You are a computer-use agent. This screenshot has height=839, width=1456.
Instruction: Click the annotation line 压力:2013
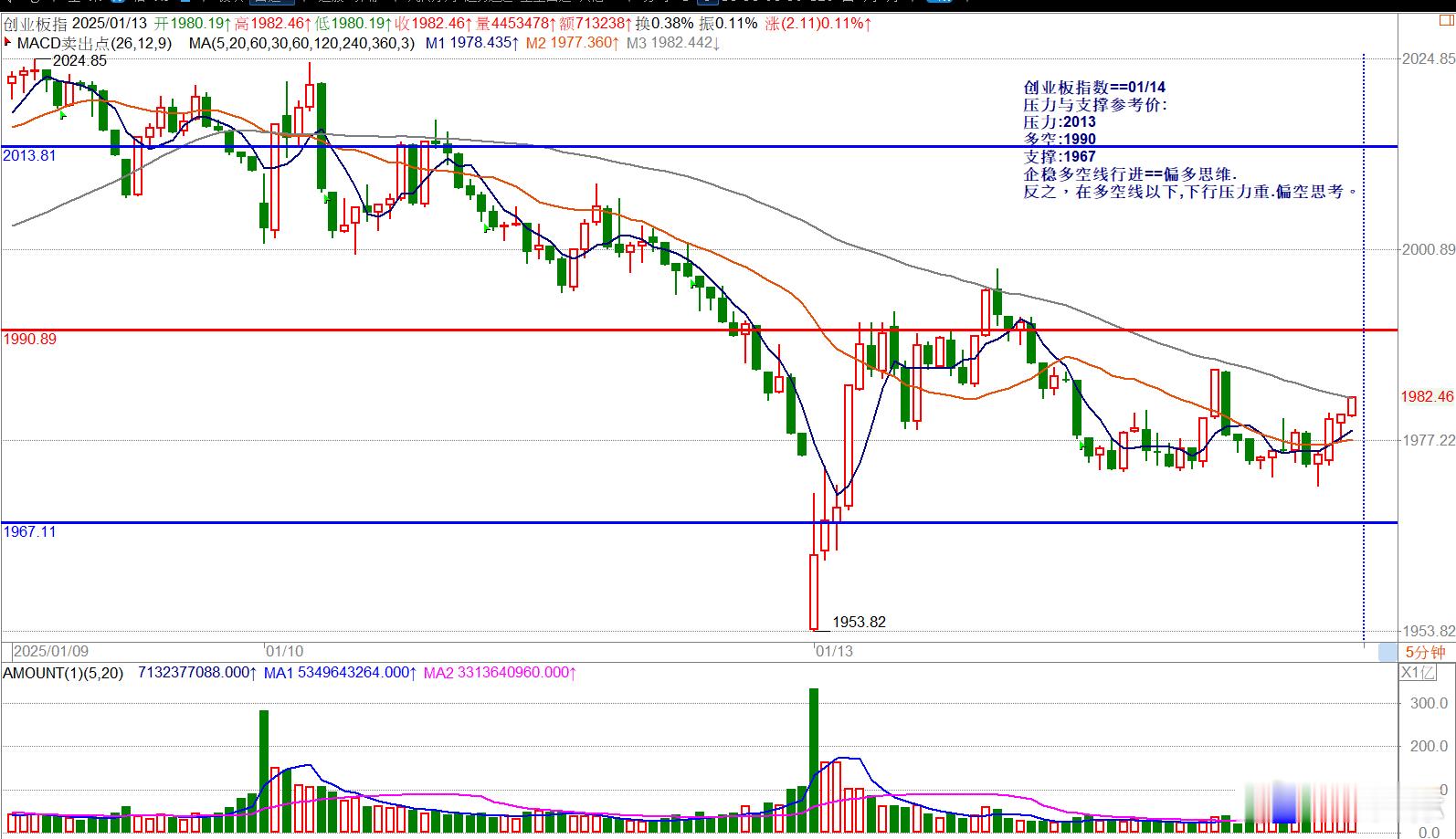1060,122
